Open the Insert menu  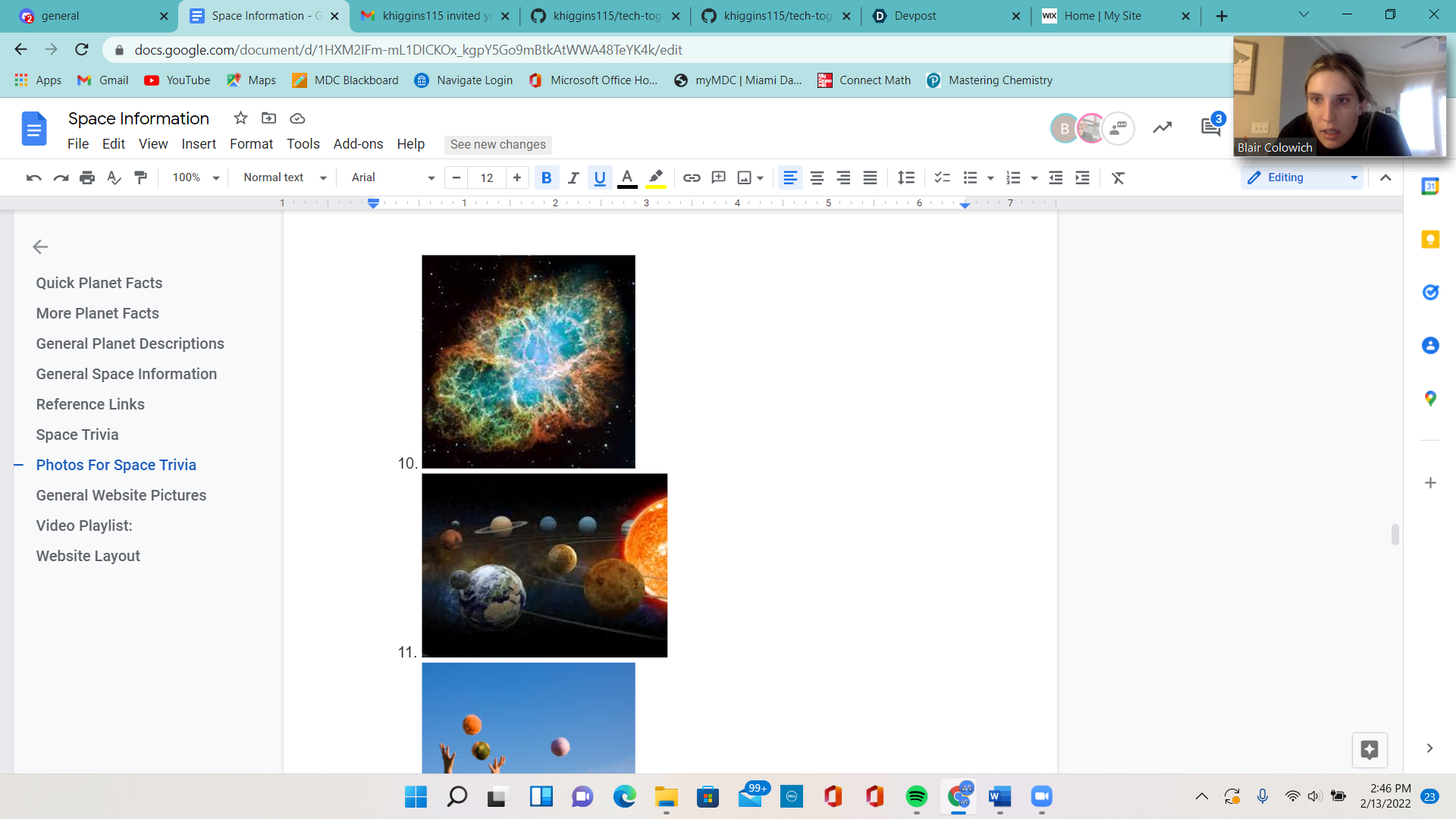coord(199,144)
